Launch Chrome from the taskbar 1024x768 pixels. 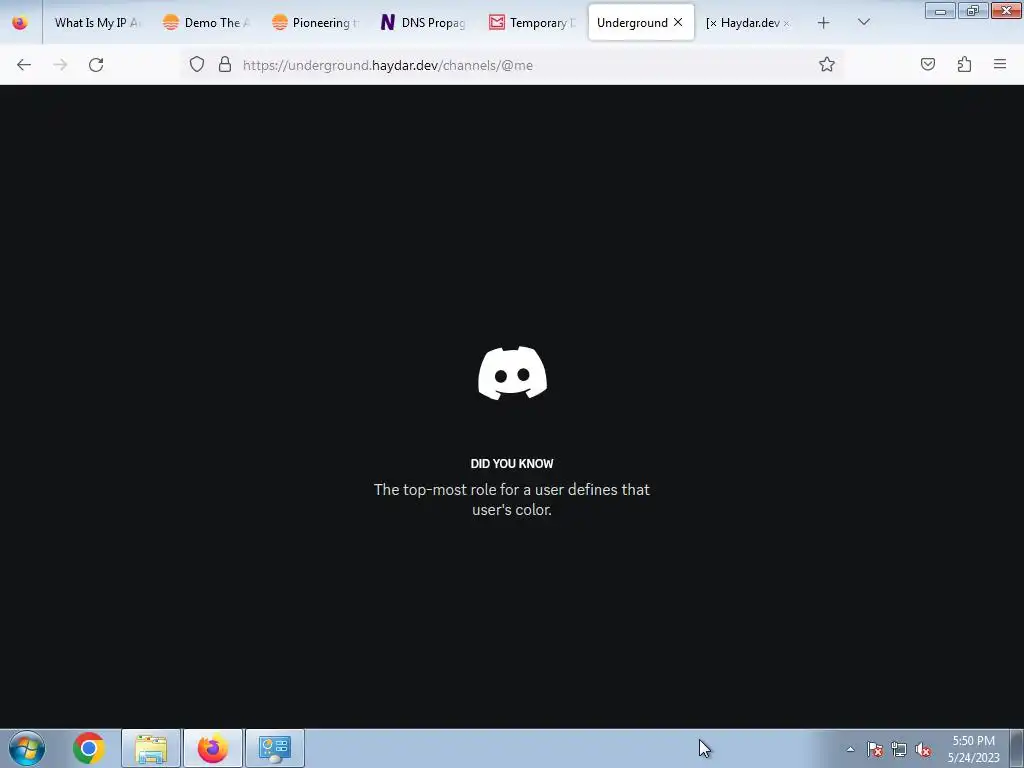(89, 748)
